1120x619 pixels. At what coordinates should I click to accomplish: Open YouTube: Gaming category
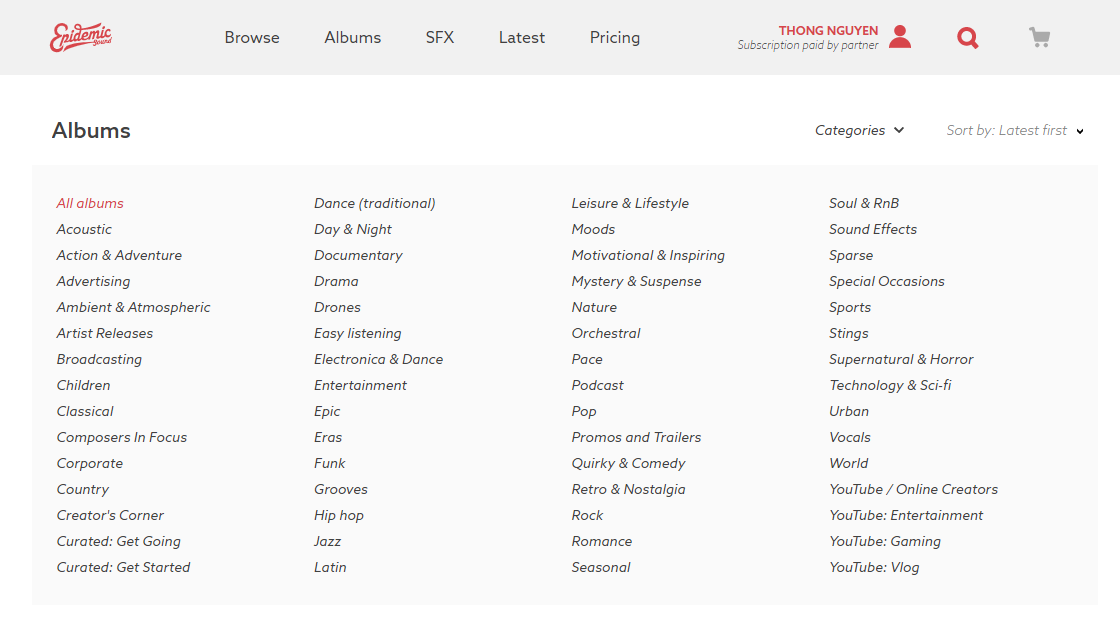coord(885,541)
